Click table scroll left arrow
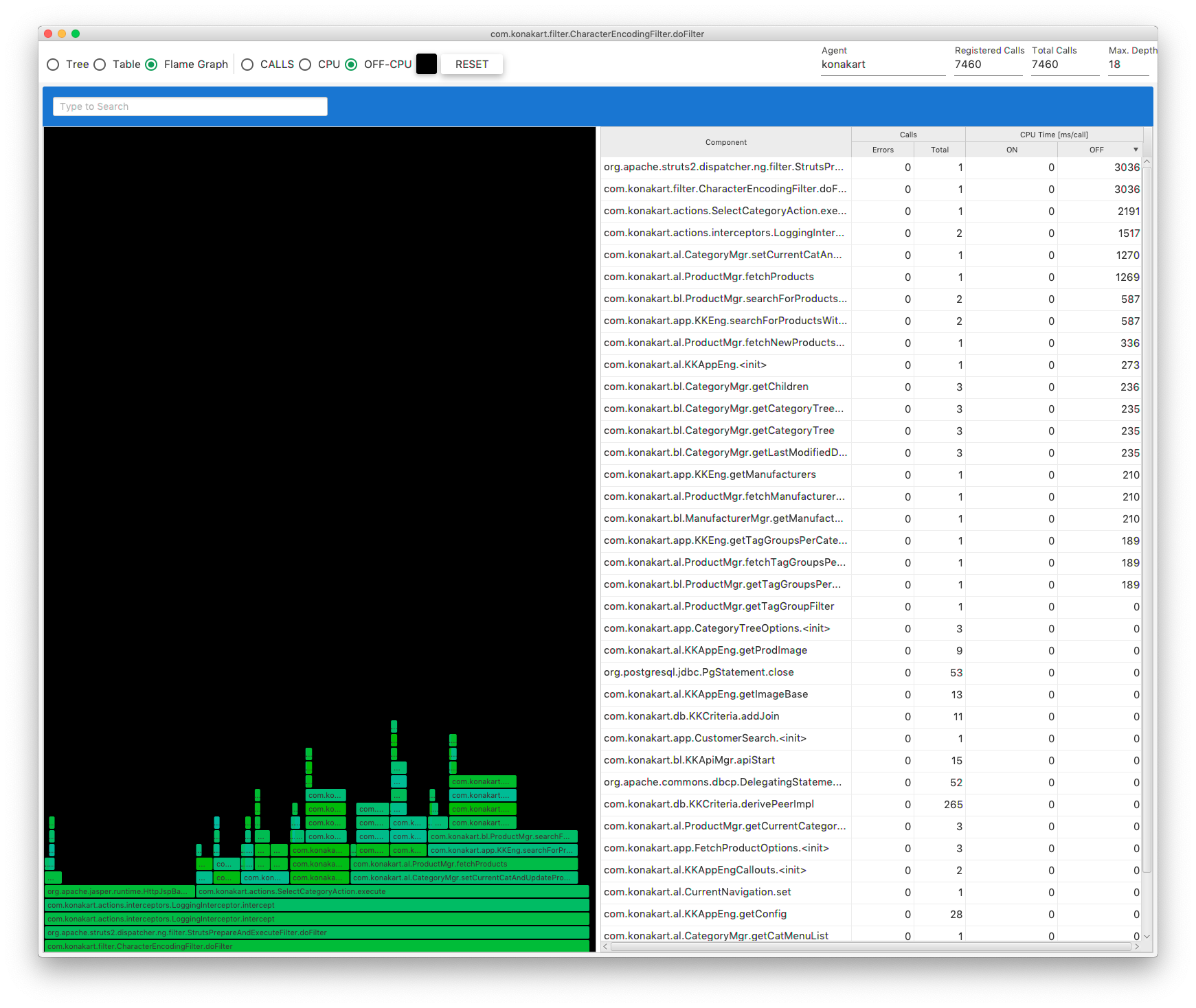 pos(605,946)
